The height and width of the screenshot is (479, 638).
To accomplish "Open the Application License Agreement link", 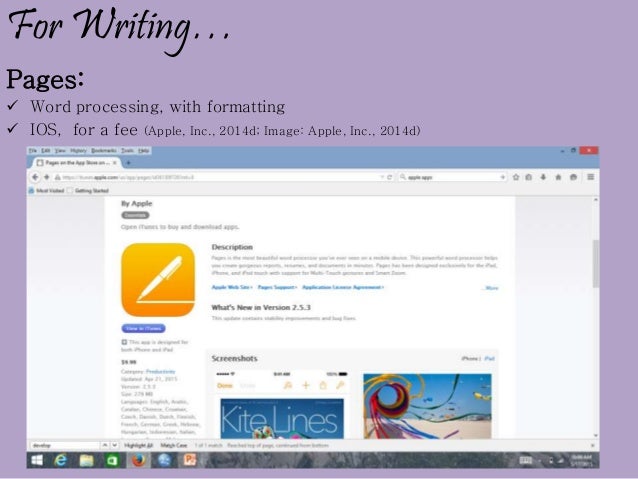I will [x=343, y=287].
